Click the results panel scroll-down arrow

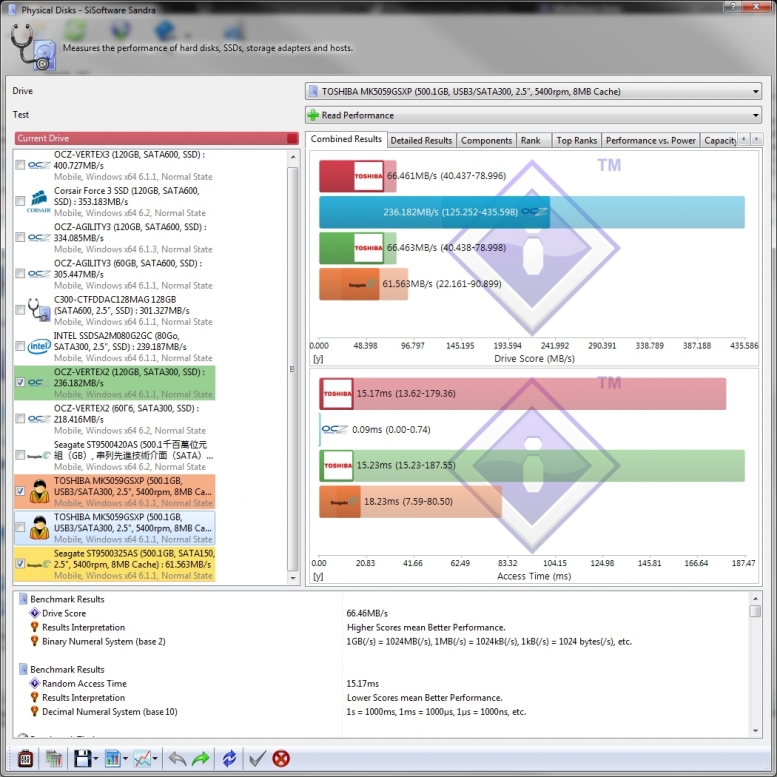[x=755, y=730]
